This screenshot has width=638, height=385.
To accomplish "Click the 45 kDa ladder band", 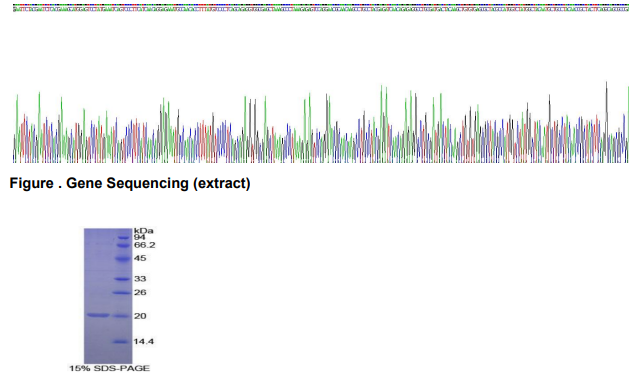I will click(x=122, y=259).
